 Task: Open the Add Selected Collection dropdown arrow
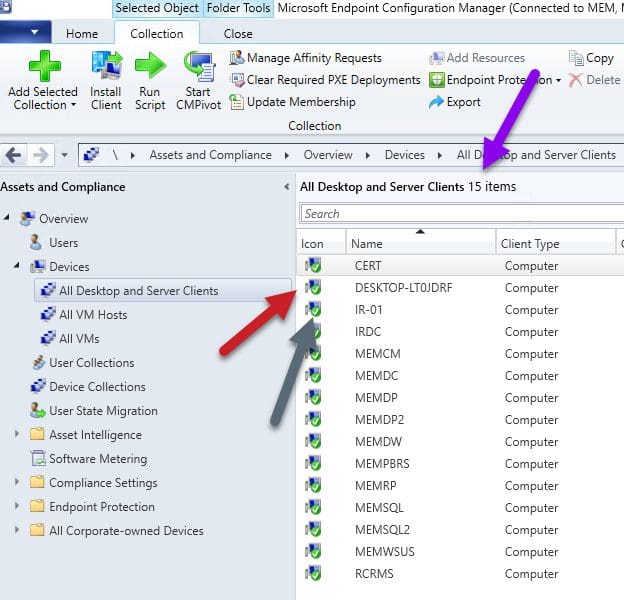[73, 105]
